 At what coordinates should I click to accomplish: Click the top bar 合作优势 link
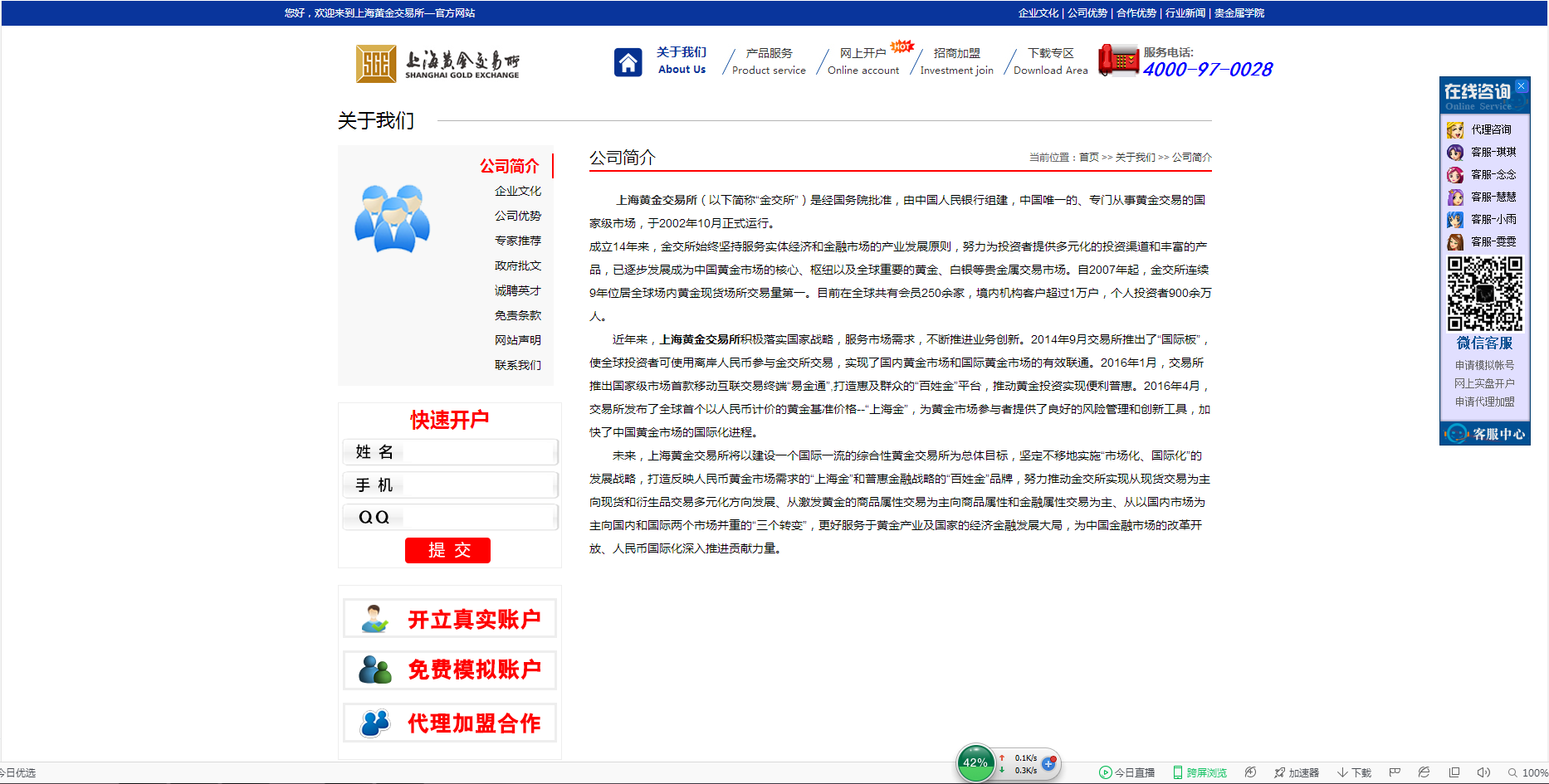coord(1136,13)
